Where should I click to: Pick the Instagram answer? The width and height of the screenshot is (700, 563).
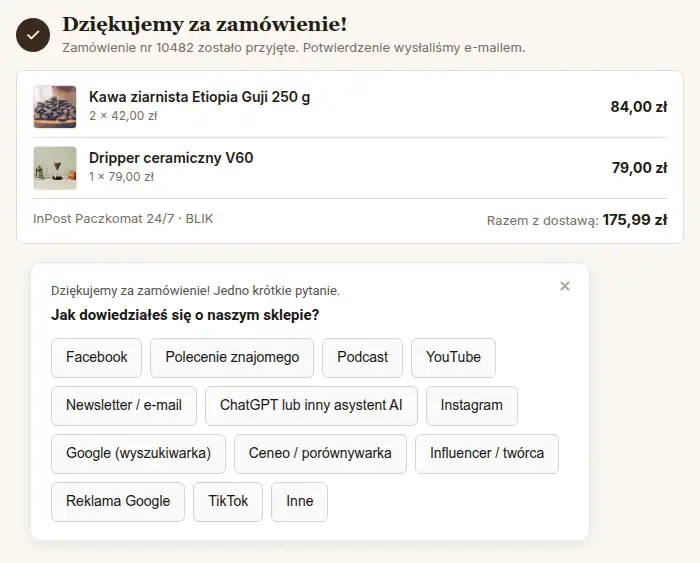[472, 405]
